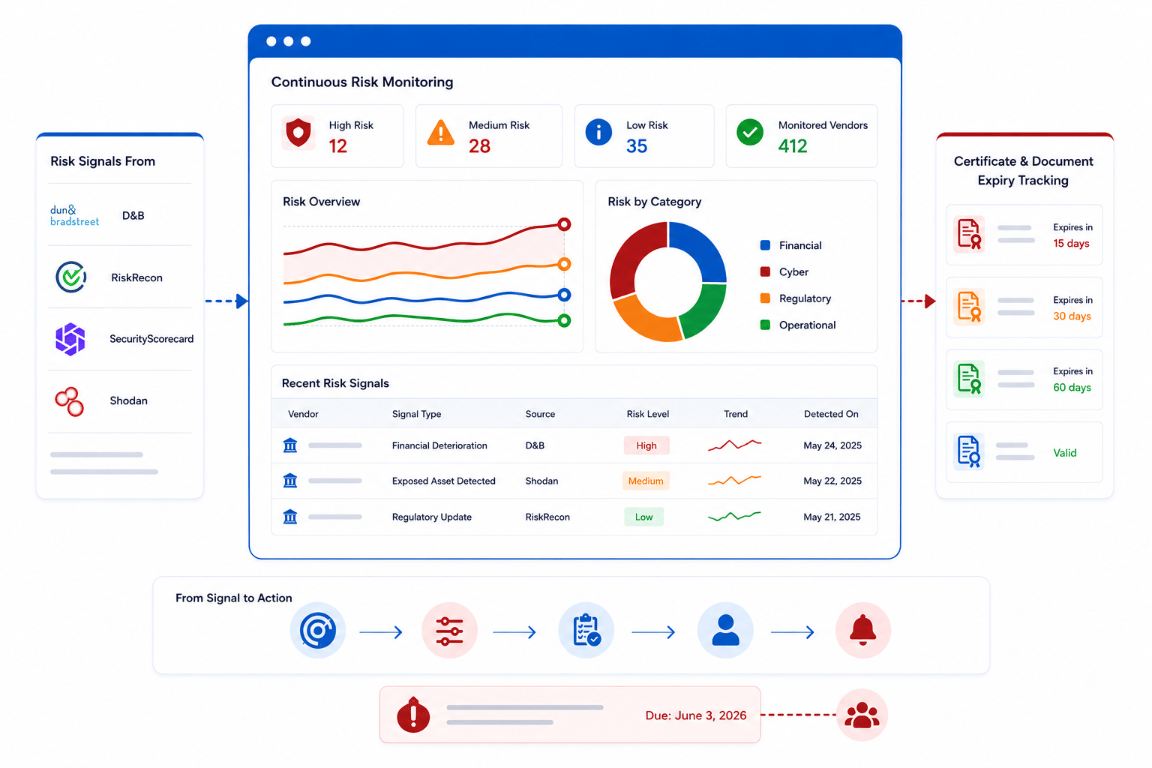1152x768 pixels.
Task: Click the red exclamation alert icon
Action: 413,714
